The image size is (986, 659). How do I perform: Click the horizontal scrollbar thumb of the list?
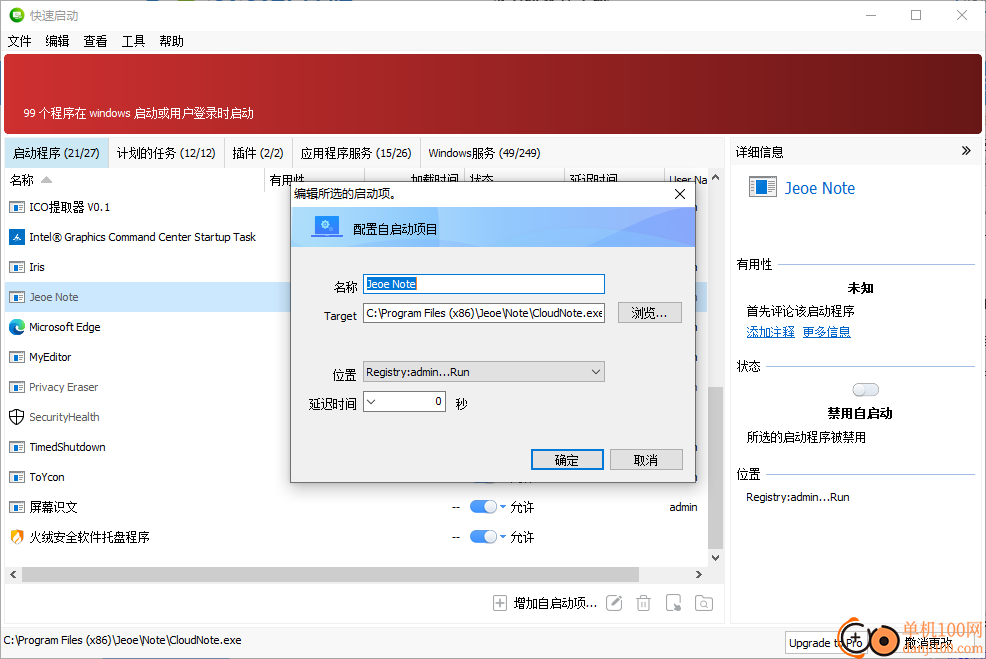[x=331, y=574]
